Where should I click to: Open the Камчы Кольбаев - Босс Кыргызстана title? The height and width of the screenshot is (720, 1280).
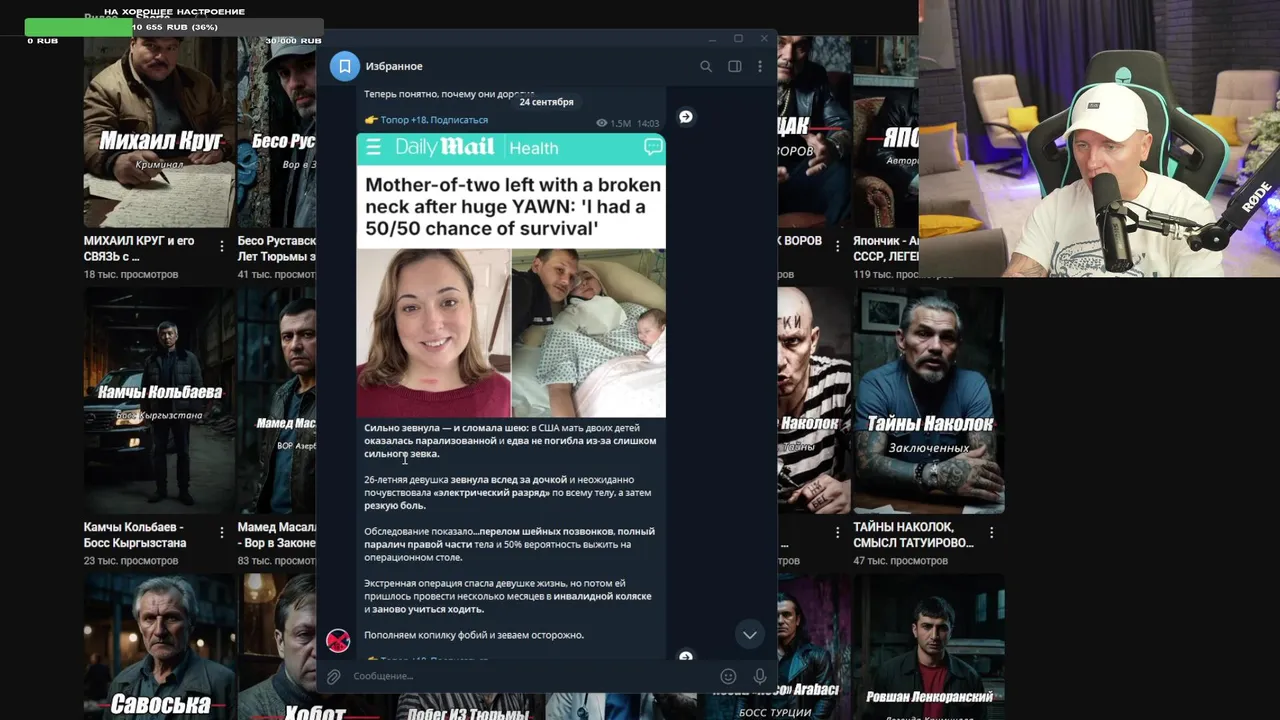[135, 534]
